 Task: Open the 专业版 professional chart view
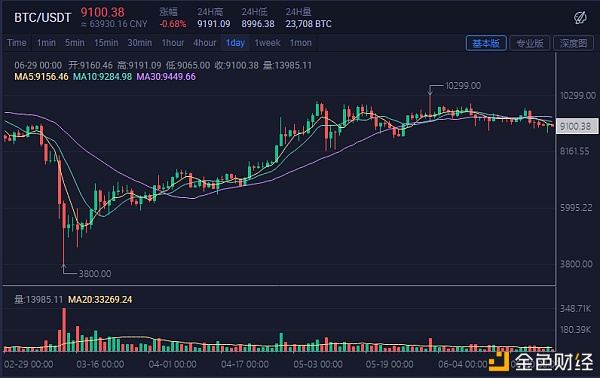[x=530, y=43]
